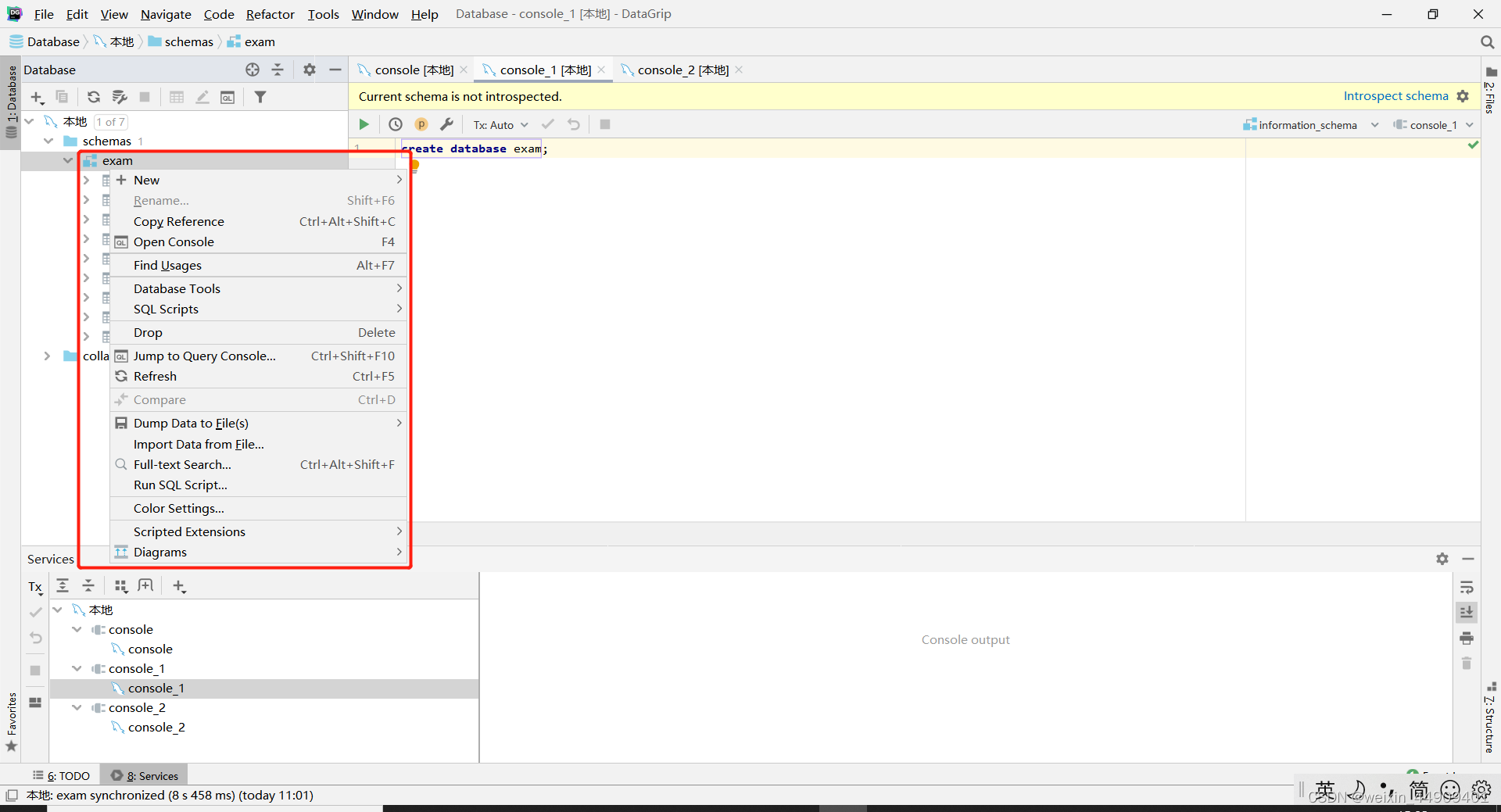This screenshot has height=812, width=1501.
Task: Run the SQL statement with the green play icon
Action: pyautogui.click(x=364, y=124)
